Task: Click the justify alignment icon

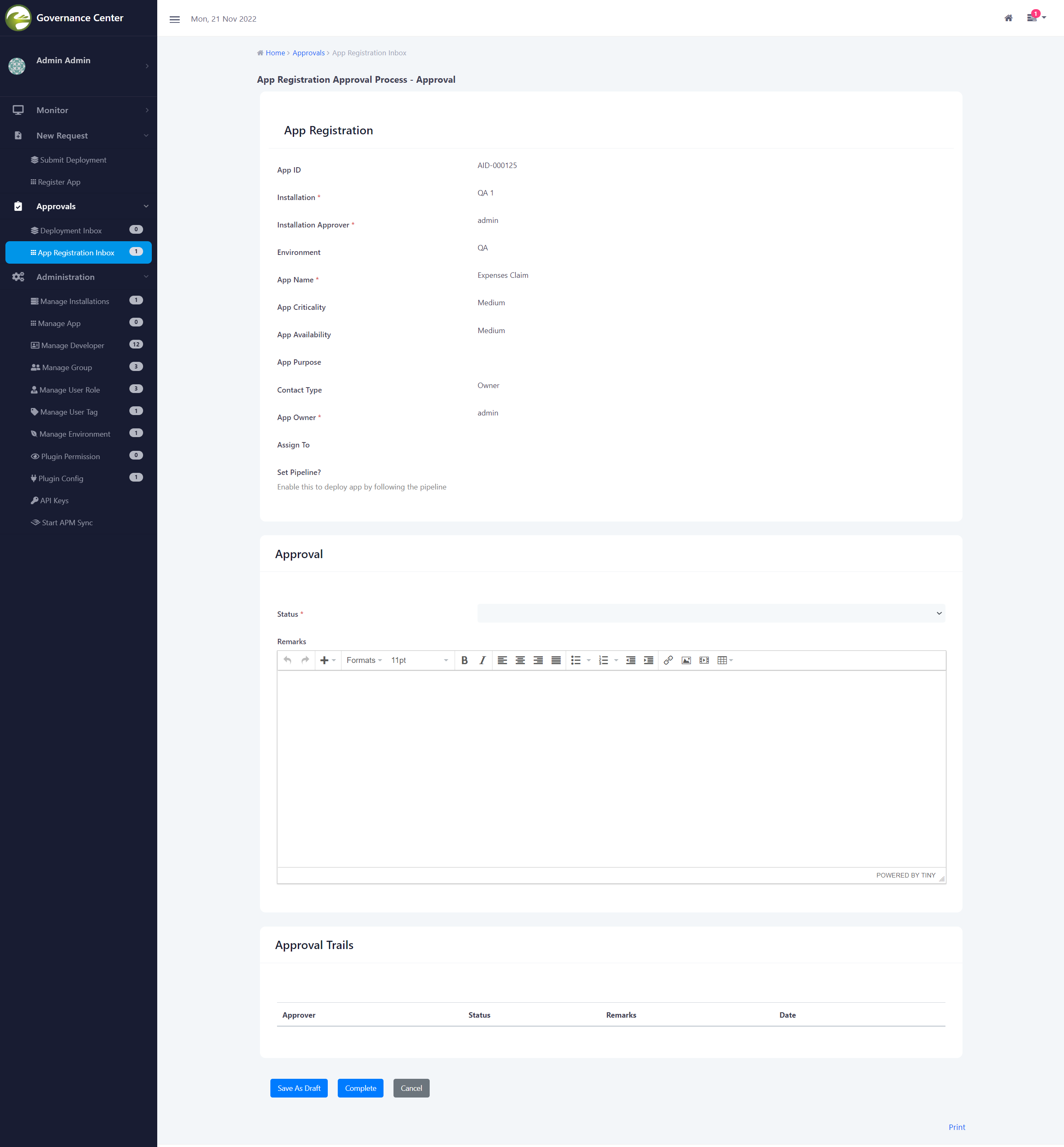Action: (556, 660)
